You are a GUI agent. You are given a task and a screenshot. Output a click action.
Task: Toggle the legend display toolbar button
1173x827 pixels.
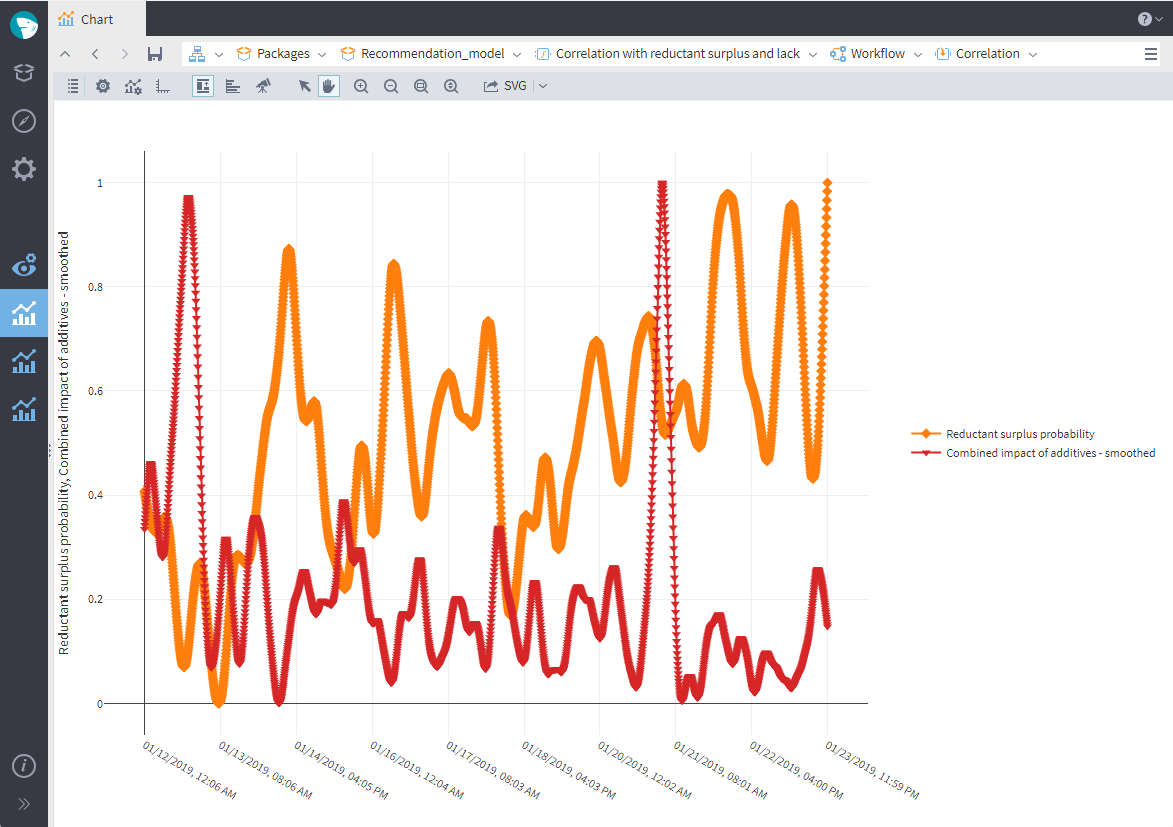[x=202, y=86]
